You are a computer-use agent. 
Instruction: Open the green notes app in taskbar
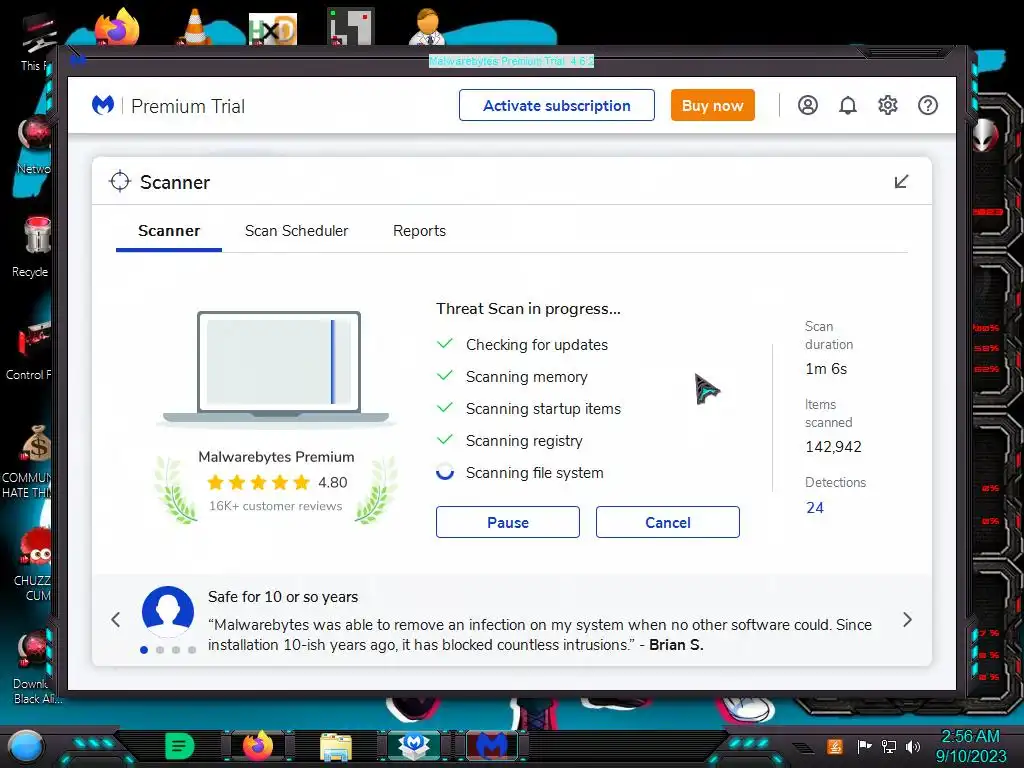tap(180, 746)
